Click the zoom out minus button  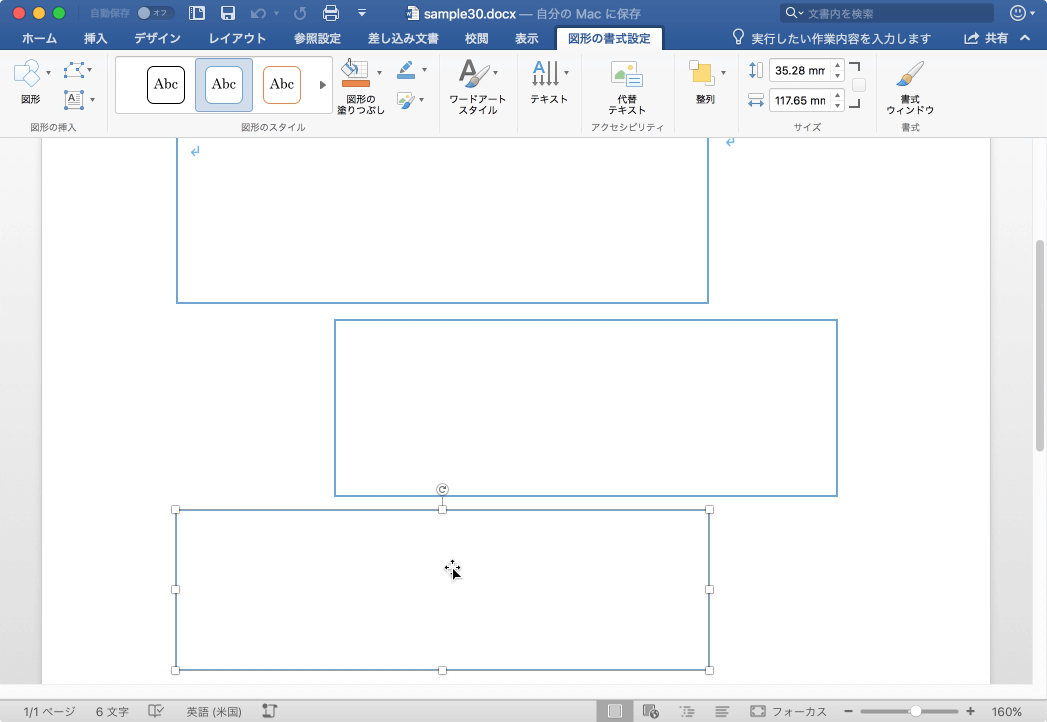click(x=848, y=711)
